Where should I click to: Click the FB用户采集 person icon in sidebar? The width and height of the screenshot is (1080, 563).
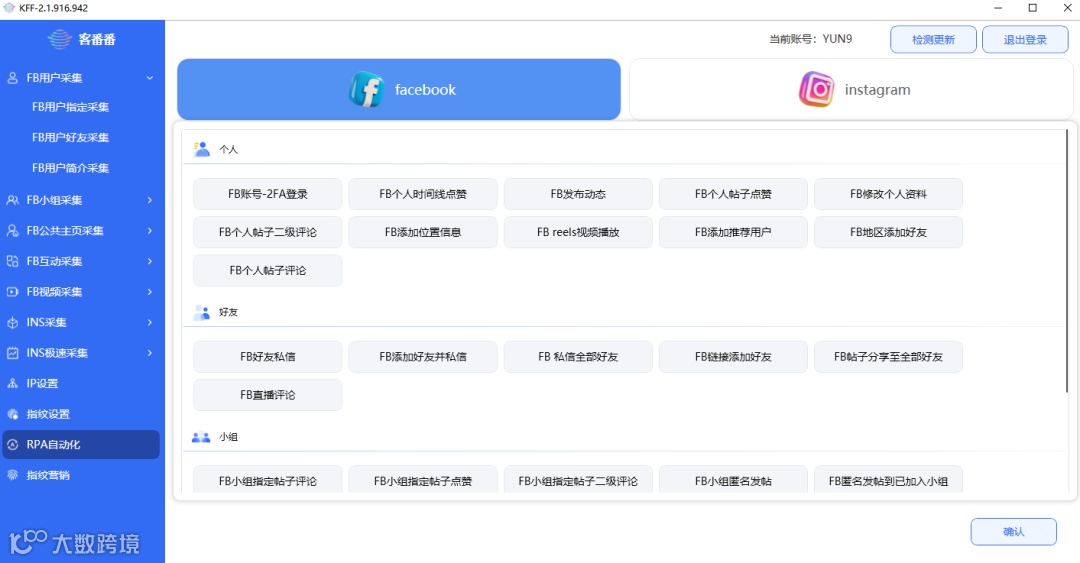12,78
